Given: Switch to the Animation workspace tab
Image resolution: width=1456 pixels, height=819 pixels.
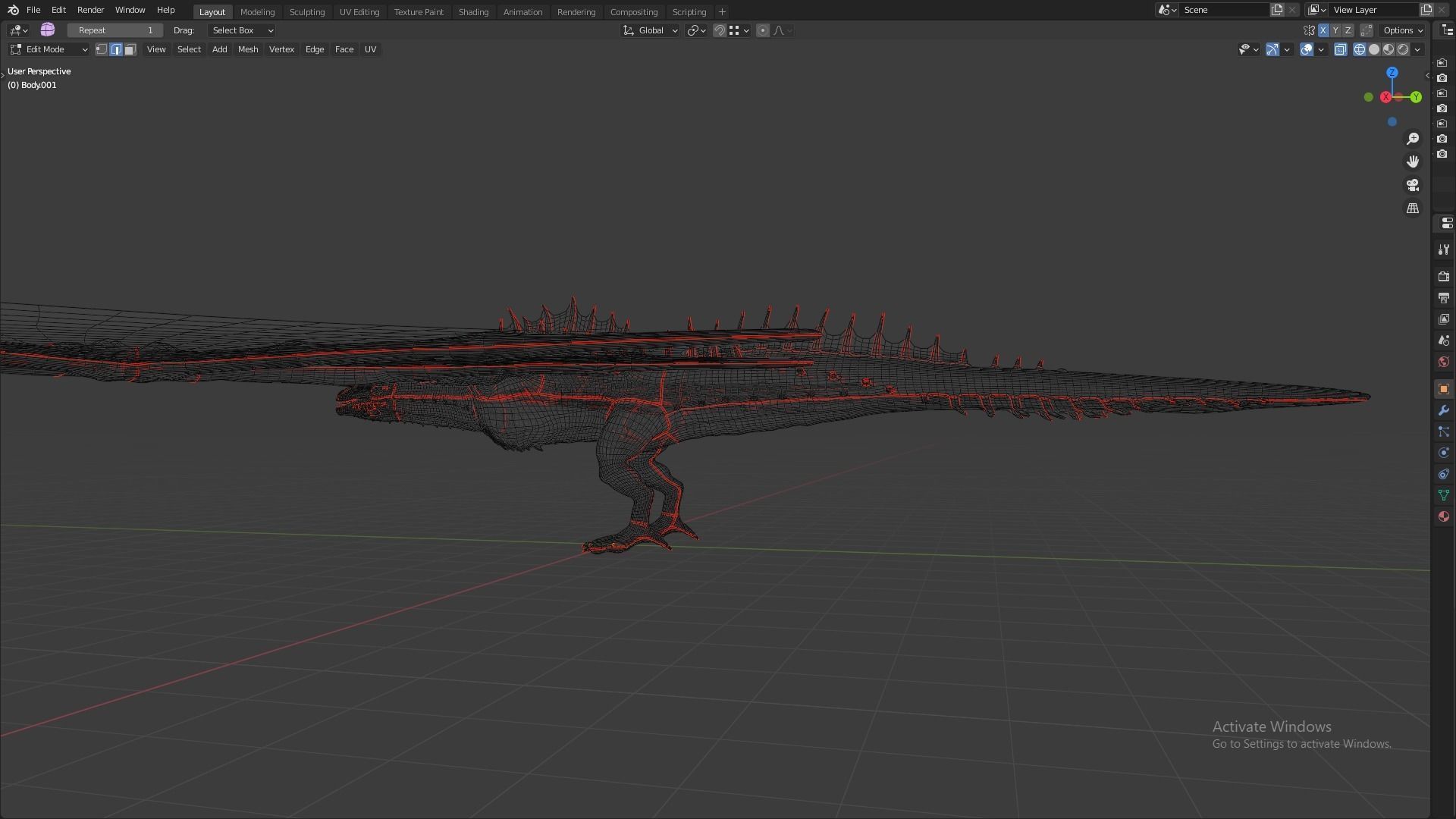Looking at the screenshot, I should tap(522, 12).
